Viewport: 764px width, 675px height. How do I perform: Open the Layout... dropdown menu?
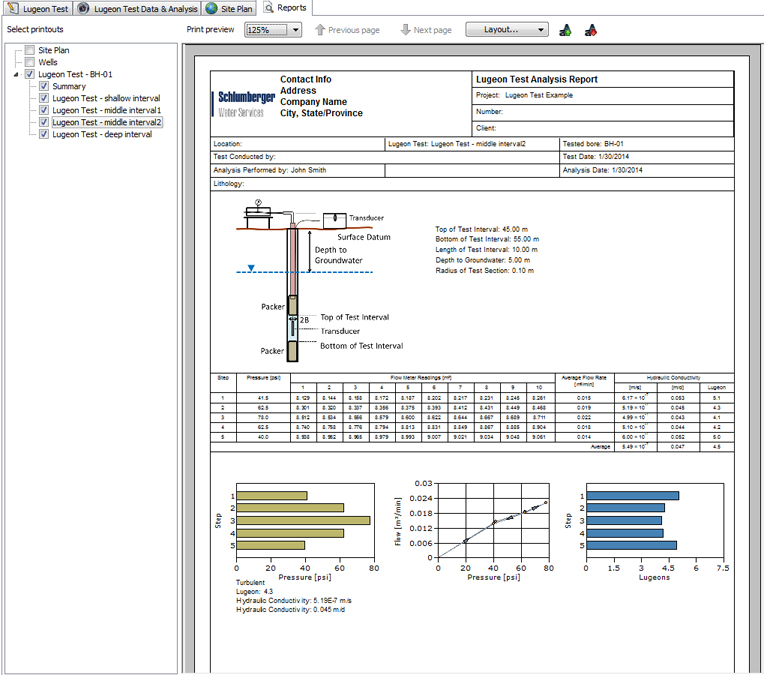click(507, 30)
